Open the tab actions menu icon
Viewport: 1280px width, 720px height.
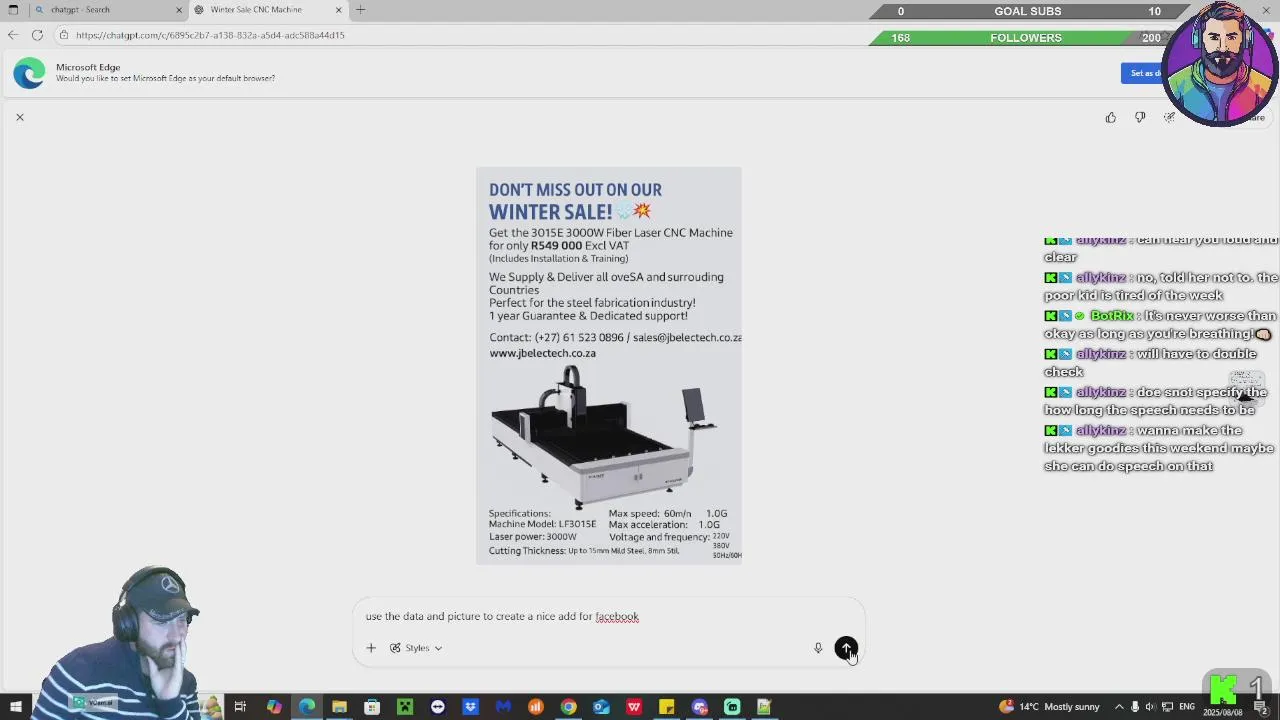pyautogui.click(x=13, y=10)
